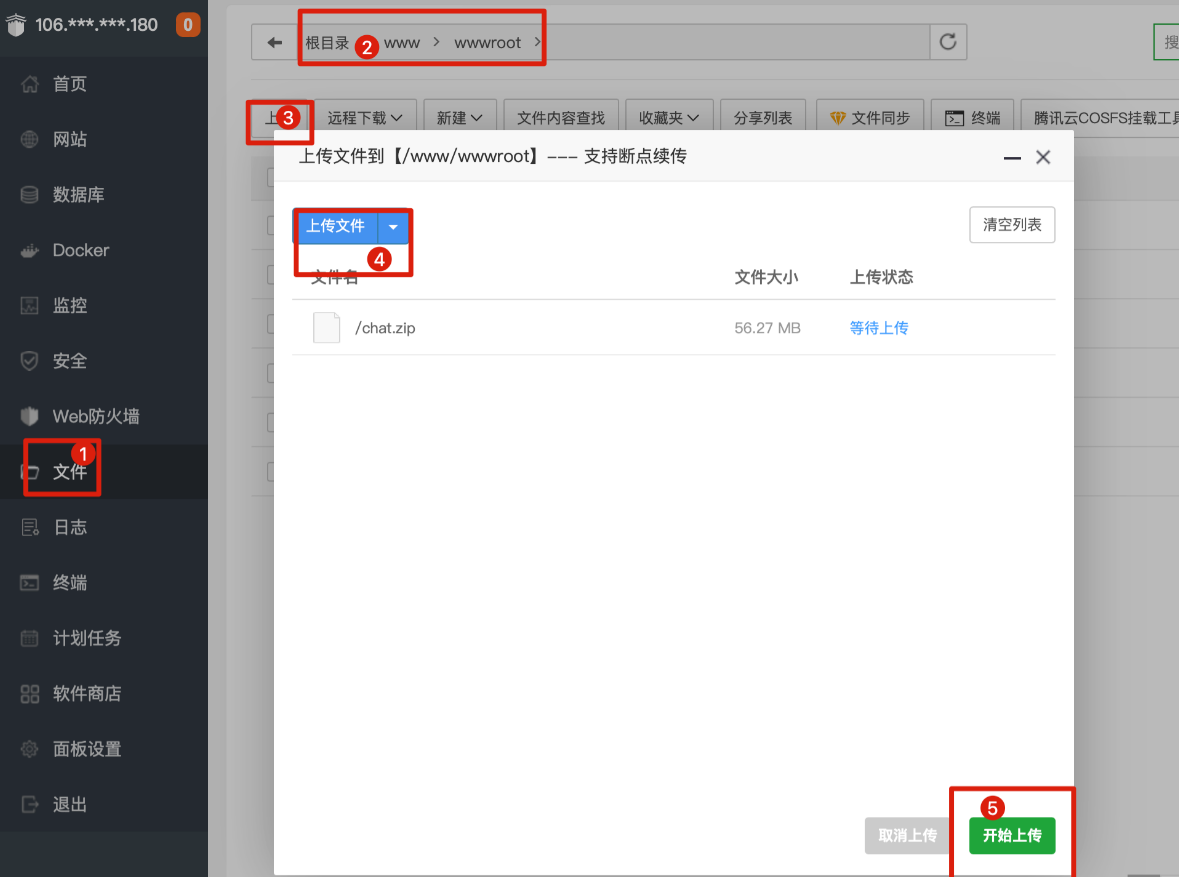This screenshot has height=877, width=1179.
Task: Click the refresh icon next to path bar
Action: click(x=948, y=42)
